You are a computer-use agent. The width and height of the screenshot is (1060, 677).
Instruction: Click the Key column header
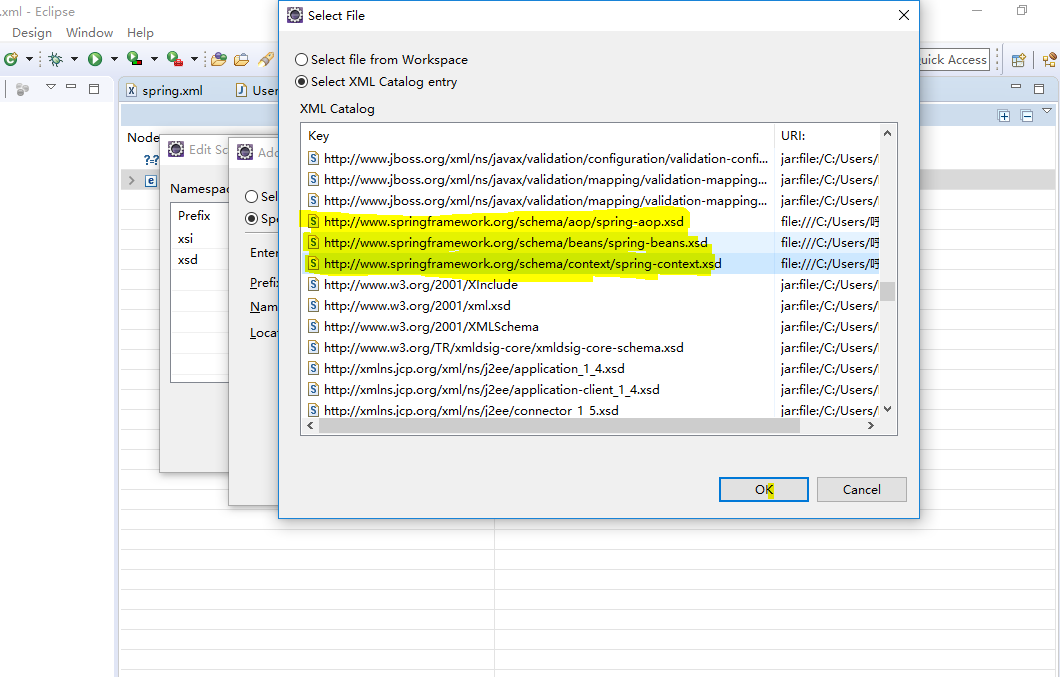pyautogui.click(x=538, y=135)
